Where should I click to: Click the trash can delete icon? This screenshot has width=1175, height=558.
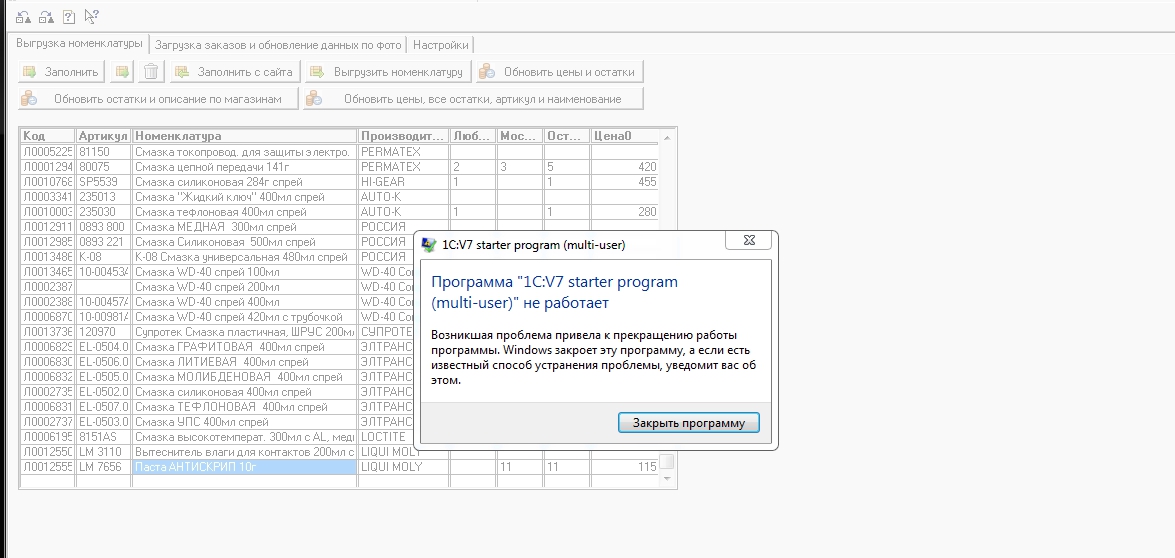pos(151,72)
